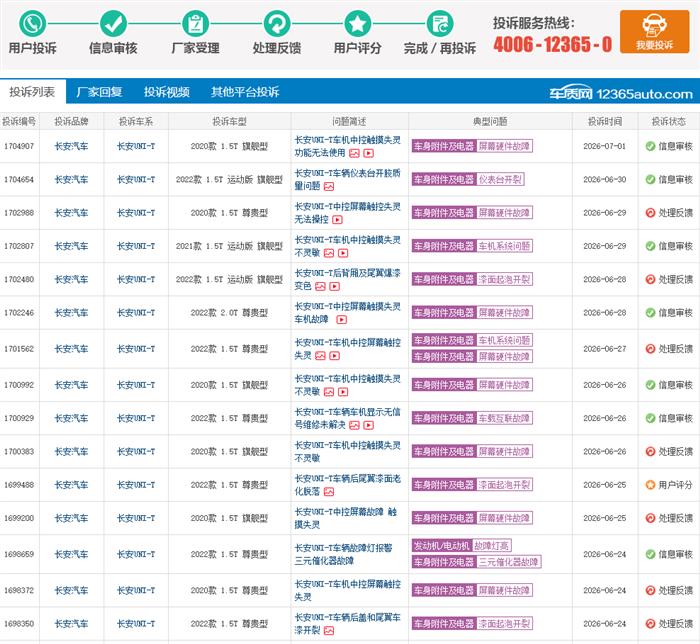Click hotline number 4006-12365-0
The image size is (700, 644).
click(x=553, y=44)
